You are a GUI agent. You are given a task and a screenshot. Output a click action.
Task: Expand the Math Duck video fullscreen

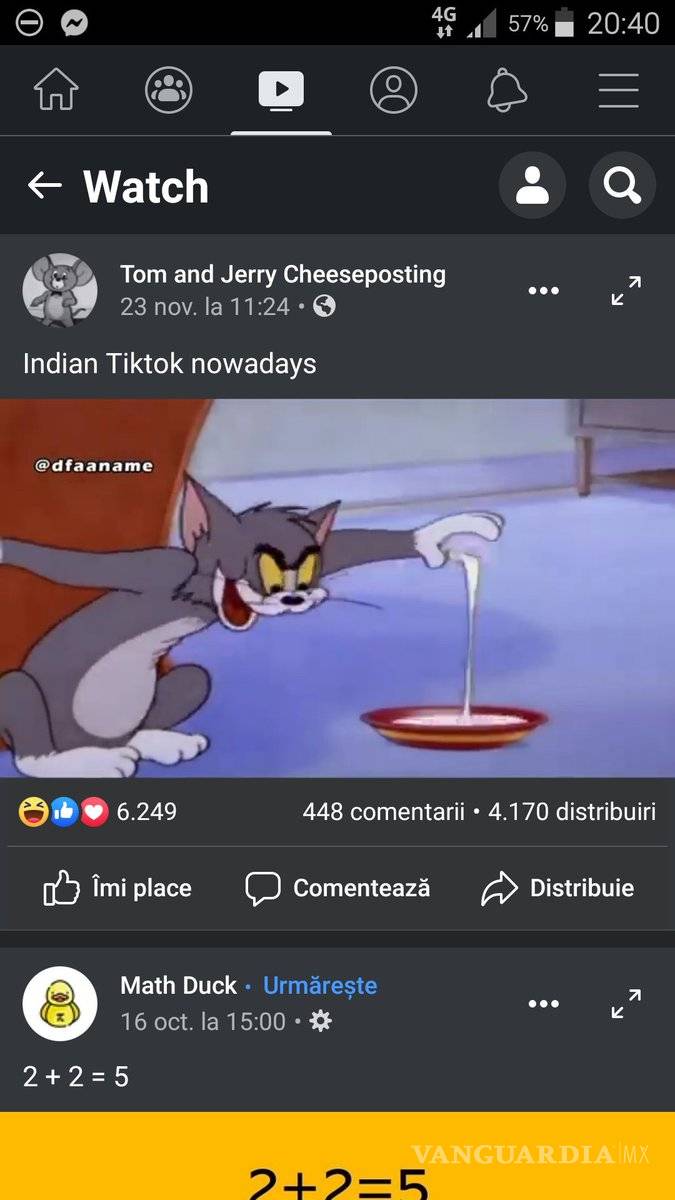627,1003
